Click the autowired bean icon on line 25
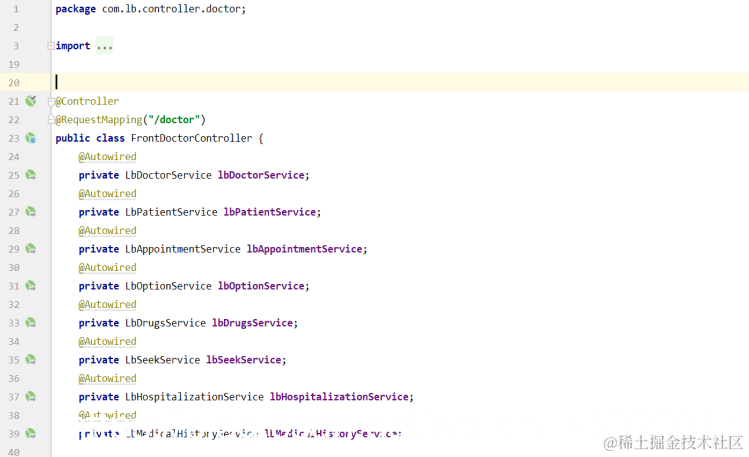The height and width of the screenshot is (457, 749). point(31,175)
